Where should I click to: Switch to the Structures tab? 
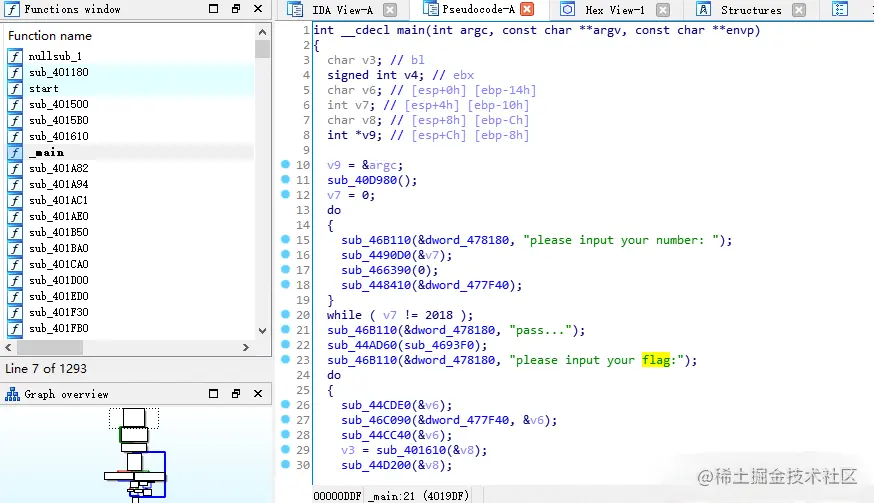pos(751,10)
